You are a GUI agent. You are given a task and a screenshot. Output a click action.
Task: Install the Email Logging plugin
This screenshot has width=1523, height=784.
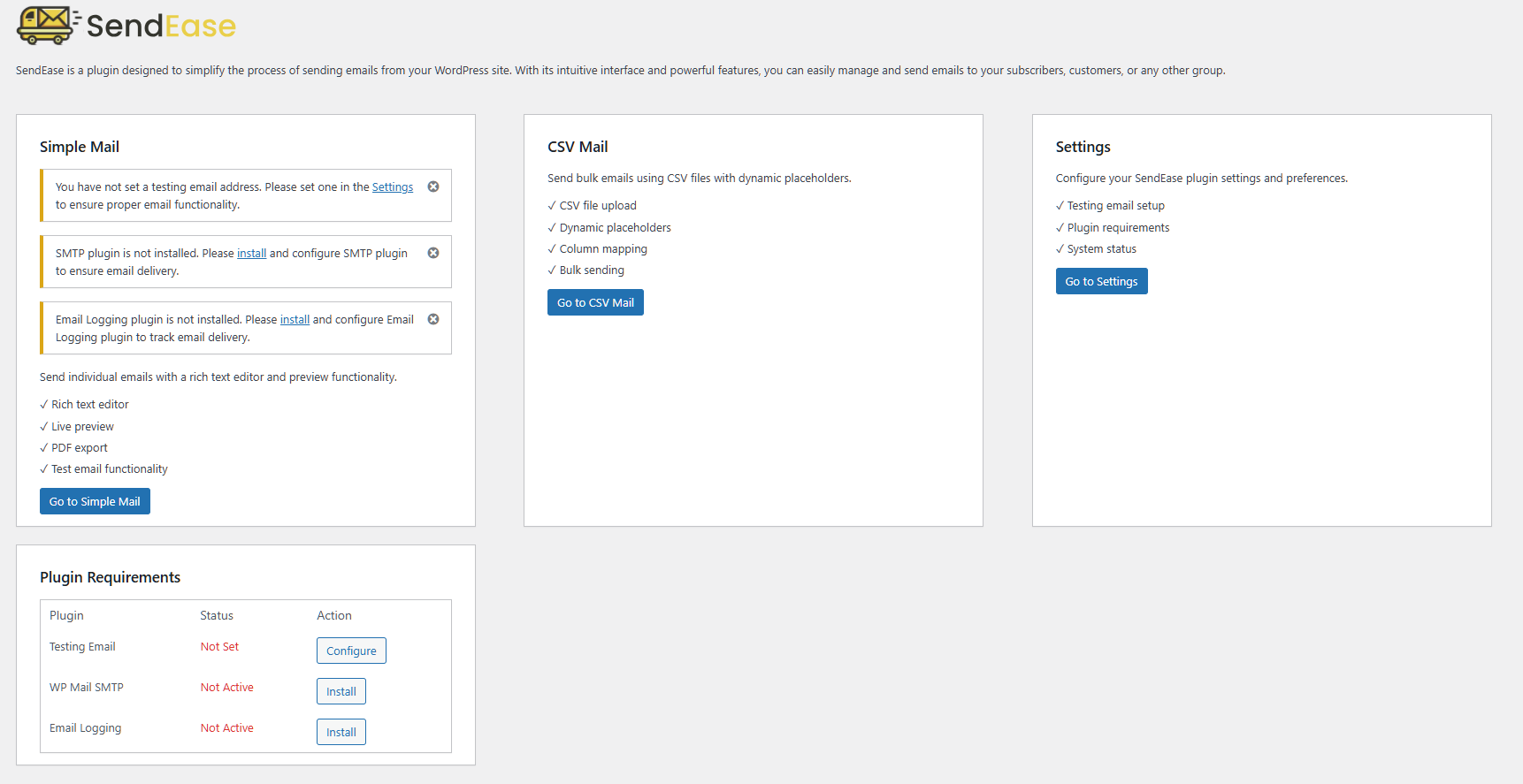[x=341, y=732]
